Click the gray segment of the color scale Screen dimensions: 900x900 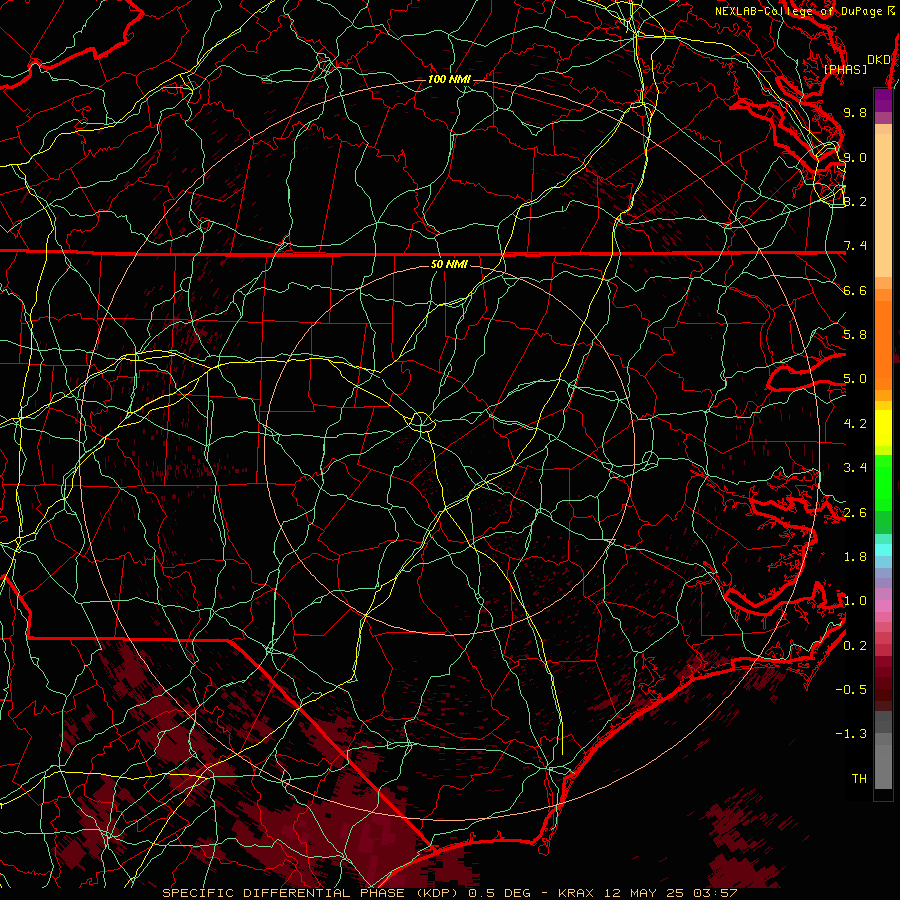click(x=883, y=751)
